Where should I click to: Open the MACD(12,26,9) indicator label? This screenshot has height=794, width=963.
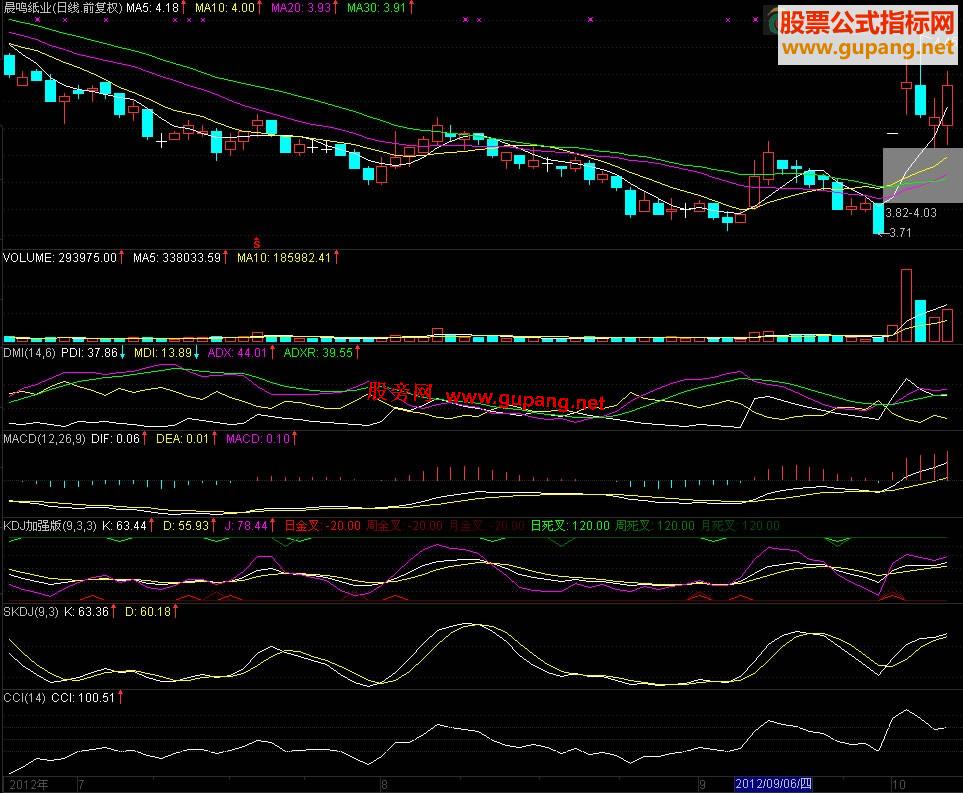point(44,439)
